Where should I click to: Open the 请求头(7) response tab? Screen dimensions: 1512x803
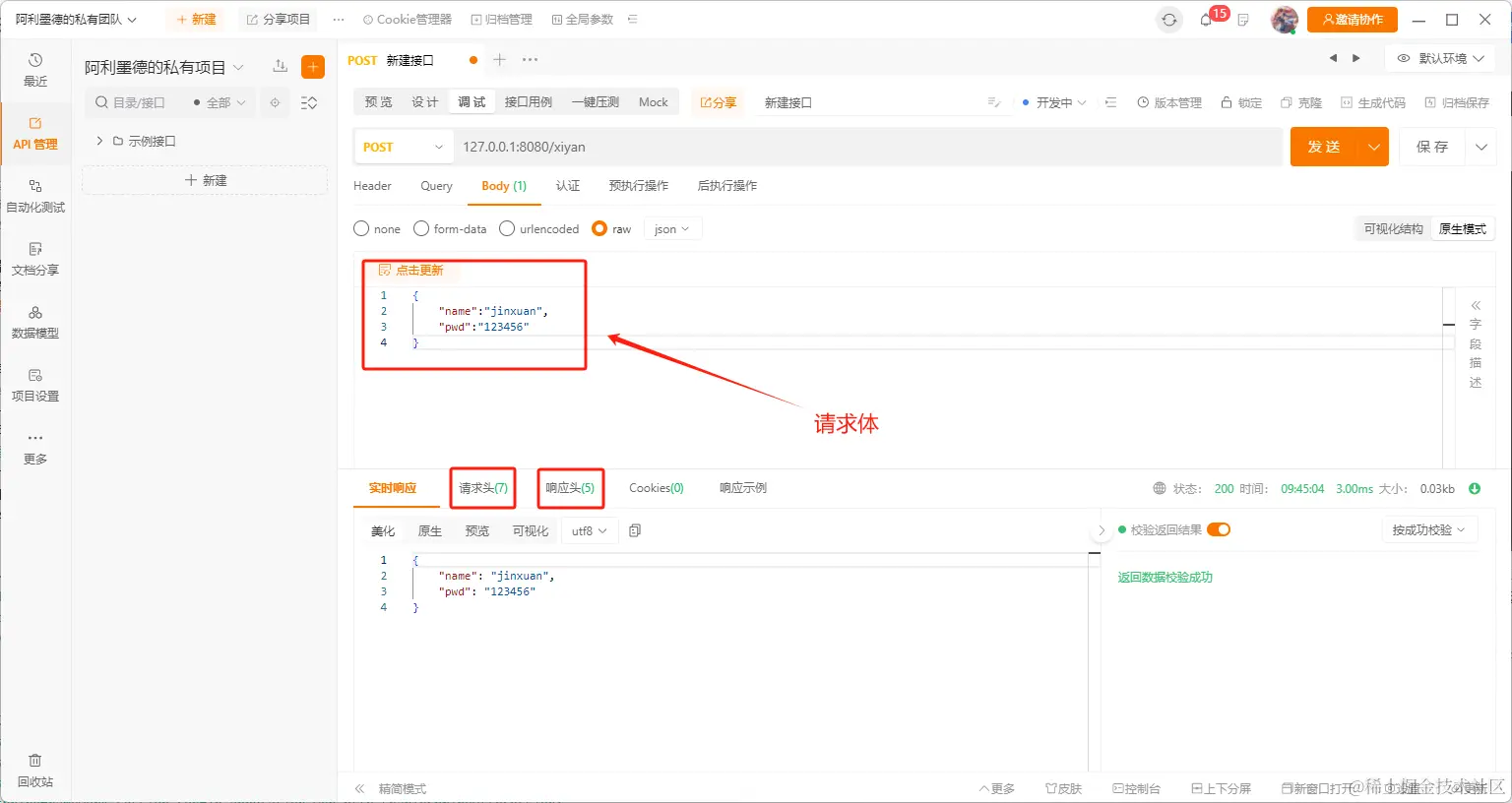[483, 487]
